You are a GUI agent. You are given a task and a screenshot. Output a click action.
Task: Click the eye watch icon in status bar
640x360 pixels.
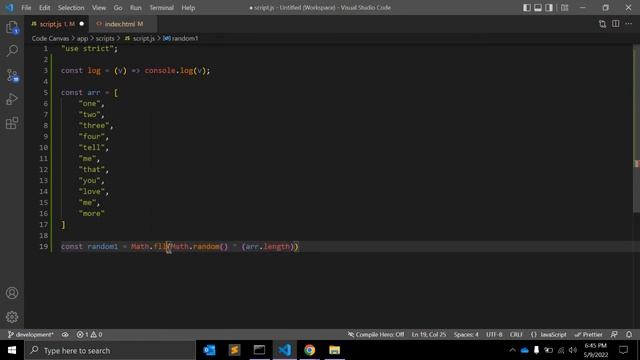[65, 335]
